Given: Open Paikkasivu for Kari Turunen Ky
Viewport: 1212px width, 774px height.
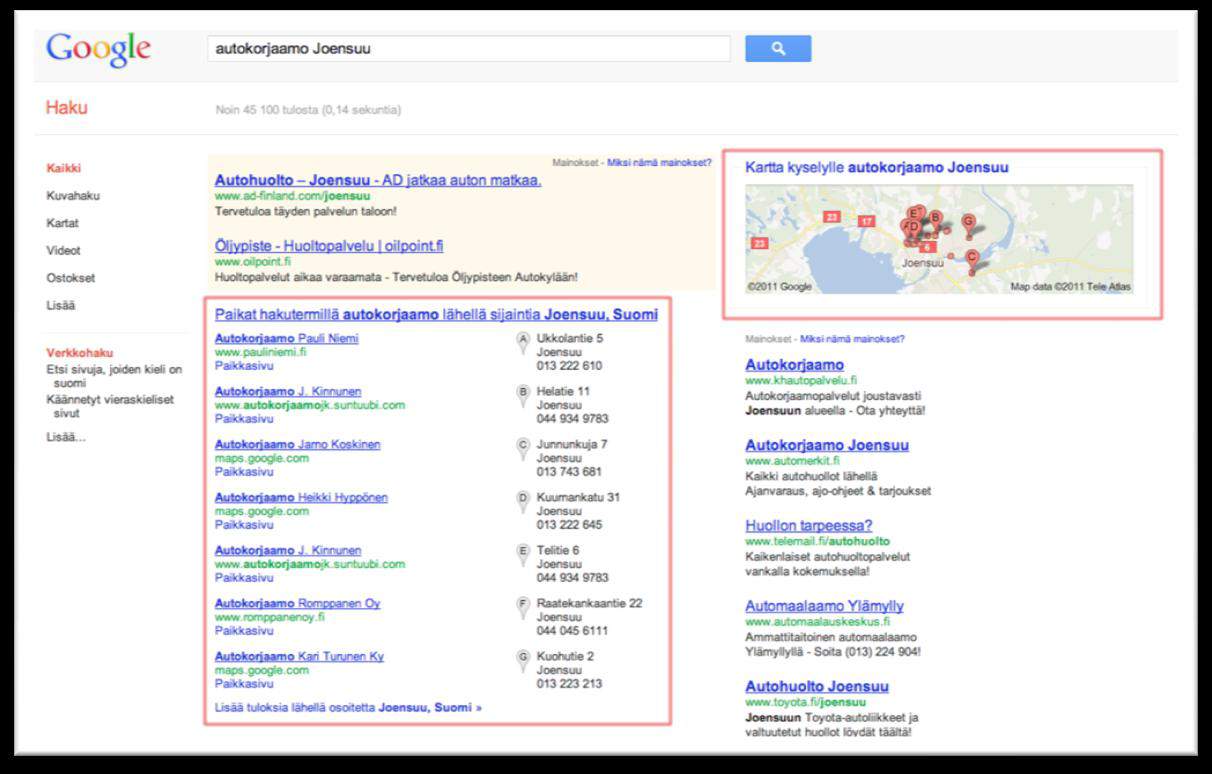Looking at the screenshot, I should (x=243, y=683).
